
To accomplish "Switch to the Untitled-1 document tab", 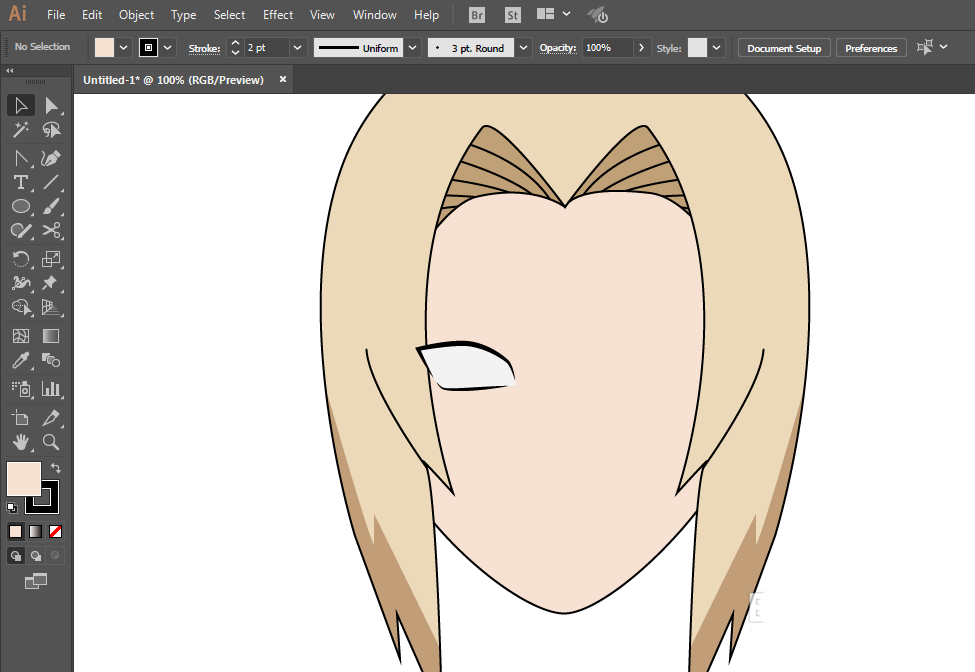I will point(173,80).
